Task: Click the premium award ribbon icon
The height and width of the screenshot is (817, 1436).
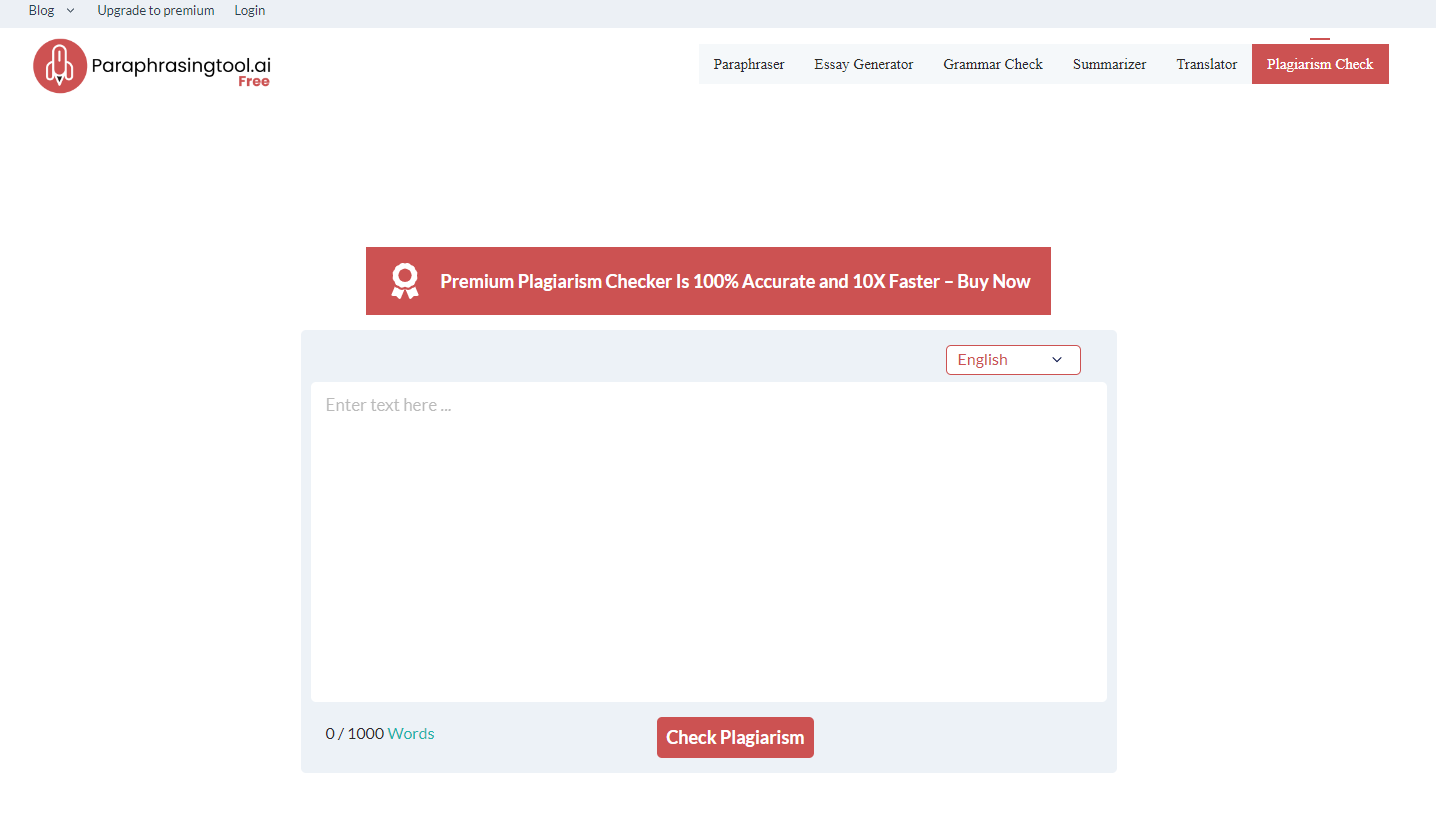Action: (x=405, y=281)
